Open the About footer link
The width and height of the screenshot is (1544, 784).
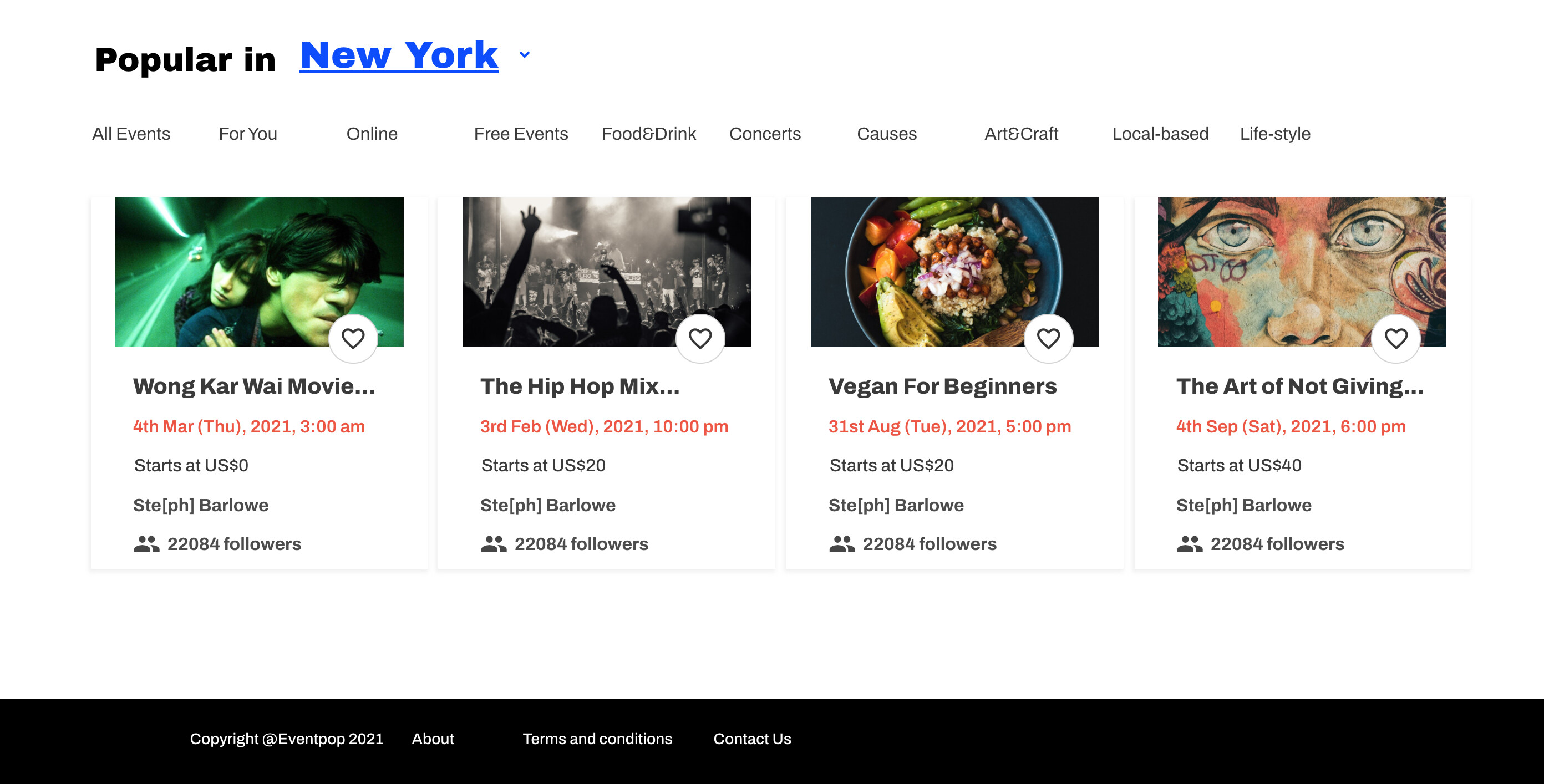(432, 739)
